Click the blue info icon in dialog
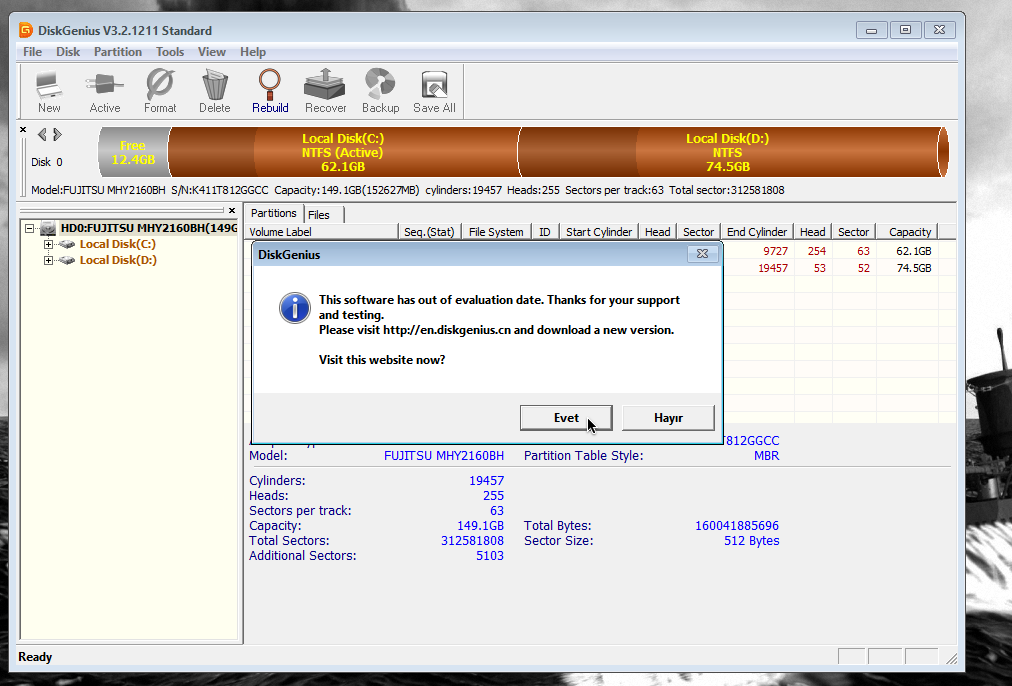Screen dimensions: 1012x686 coord(294,308)
